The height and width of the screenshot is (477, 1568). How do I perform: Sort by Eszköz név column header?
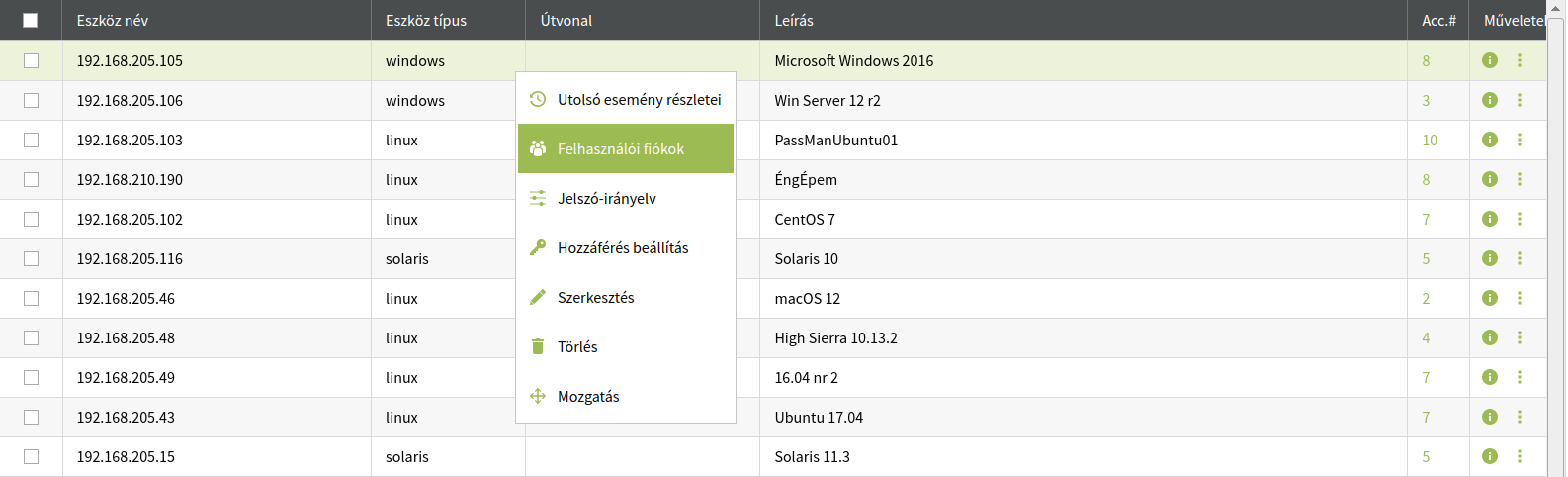pos(113,20)
